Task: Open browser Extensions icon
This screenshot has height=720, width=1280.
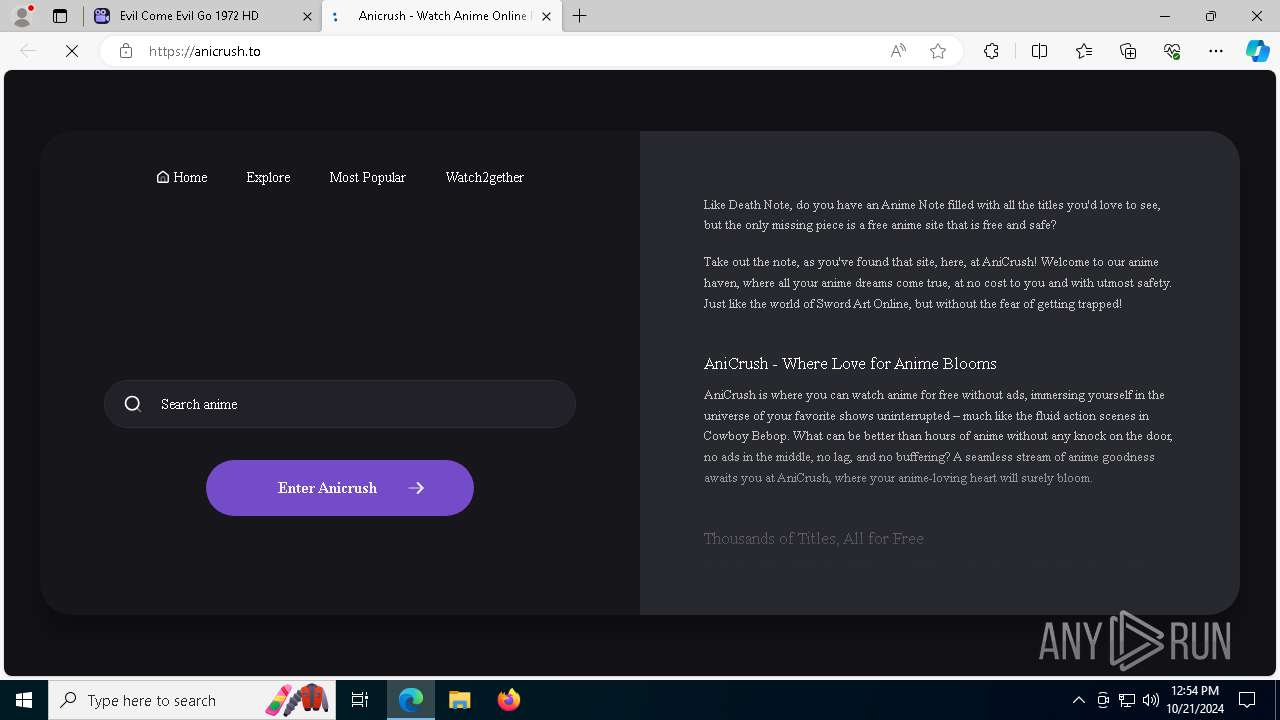Action: click(991, 51)
